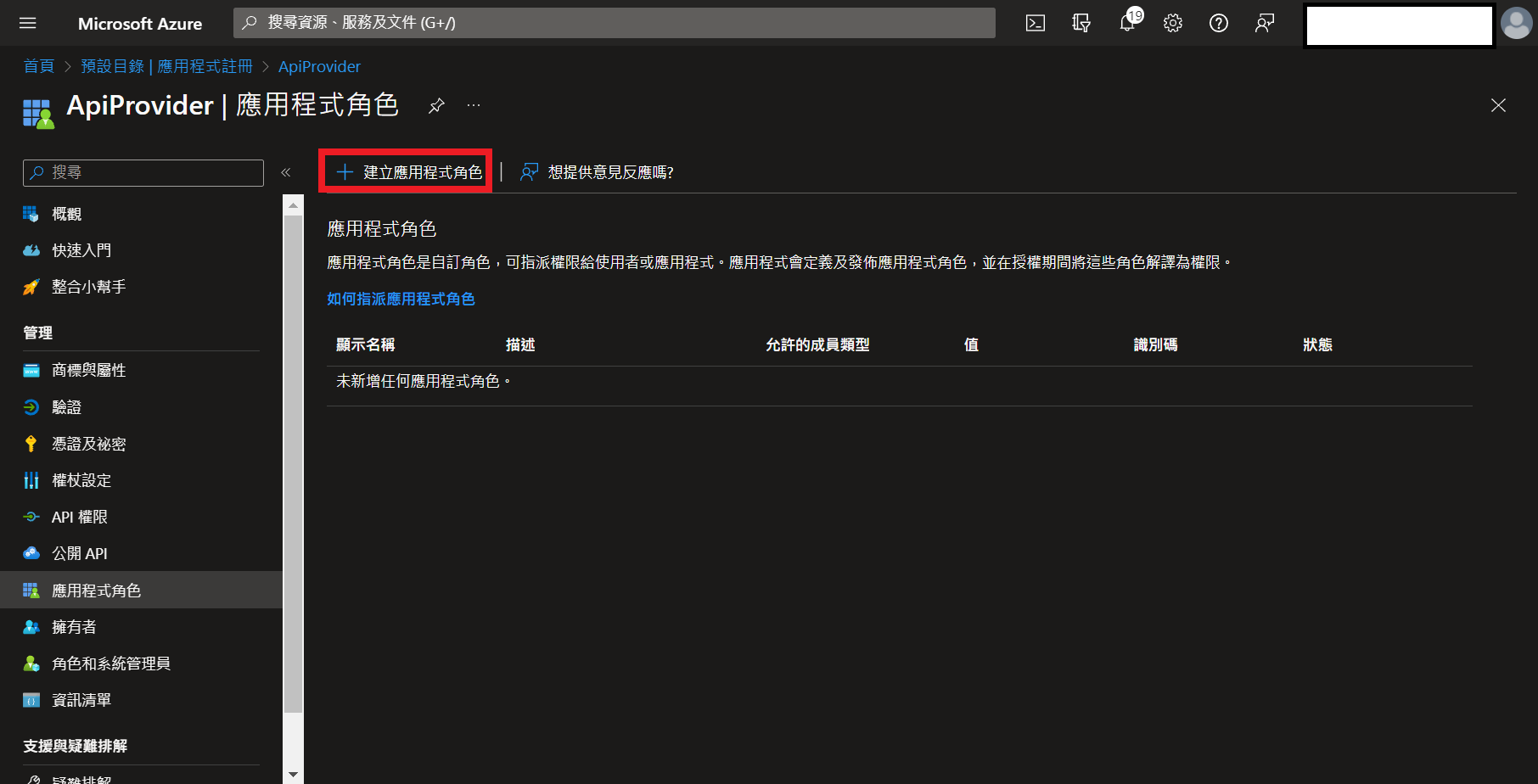Click the 允許的成員類型 column header

point(817,344)
